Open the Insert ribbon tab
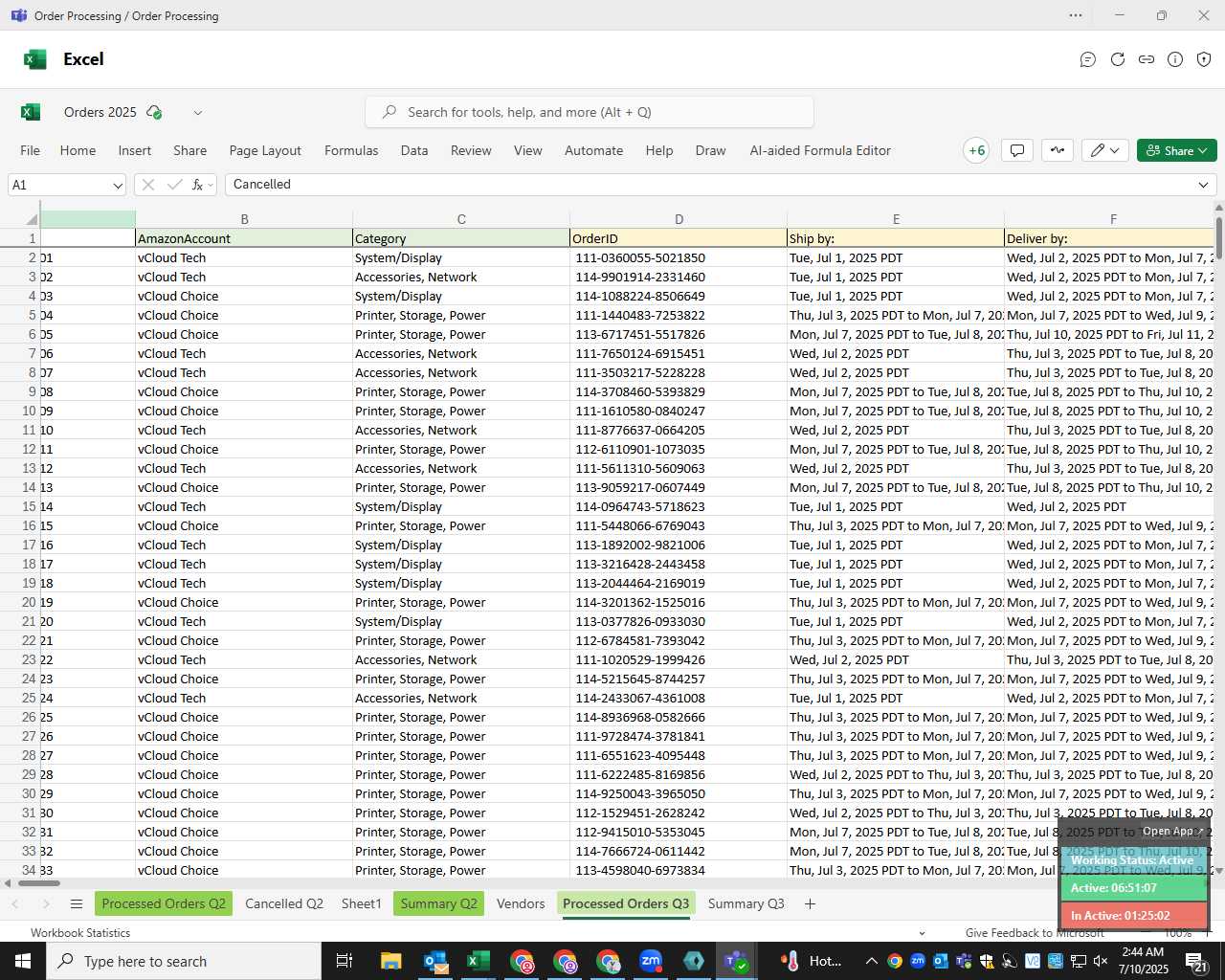The height and width of the screenshot is (980, 1225). click(135, 150)
